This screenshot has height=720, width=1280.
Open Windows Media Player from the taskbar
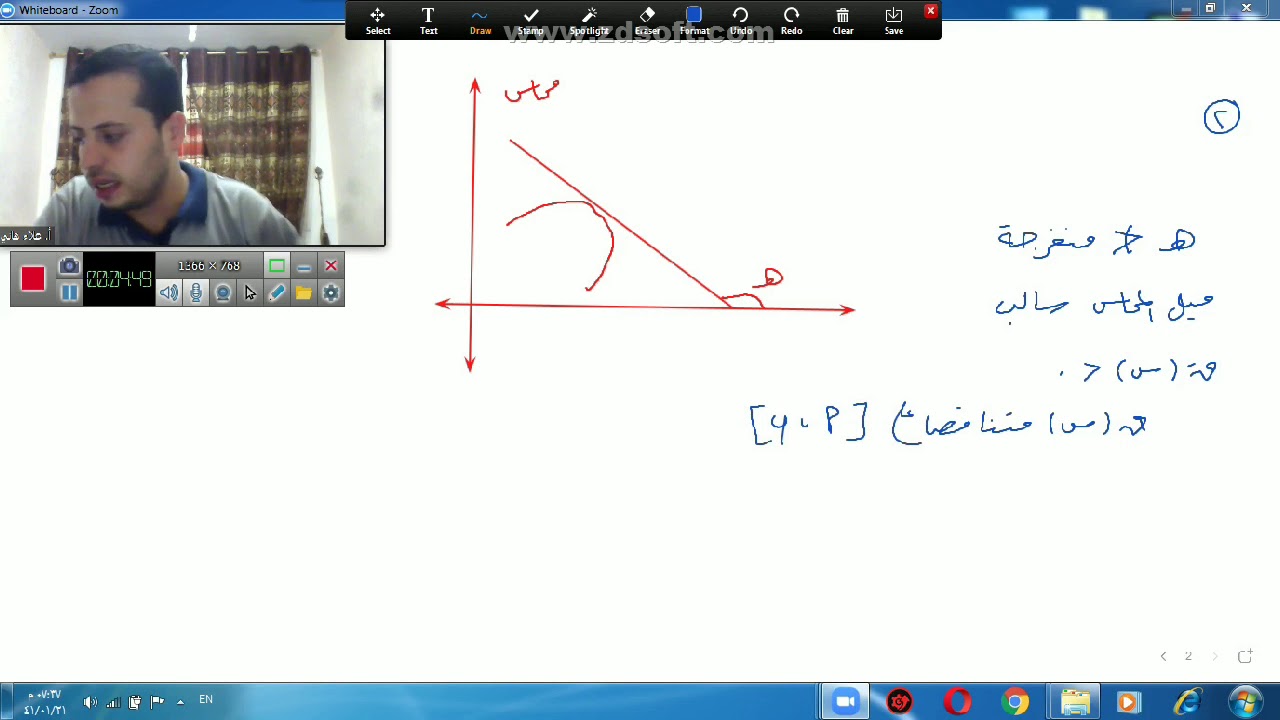point(1129,702)
